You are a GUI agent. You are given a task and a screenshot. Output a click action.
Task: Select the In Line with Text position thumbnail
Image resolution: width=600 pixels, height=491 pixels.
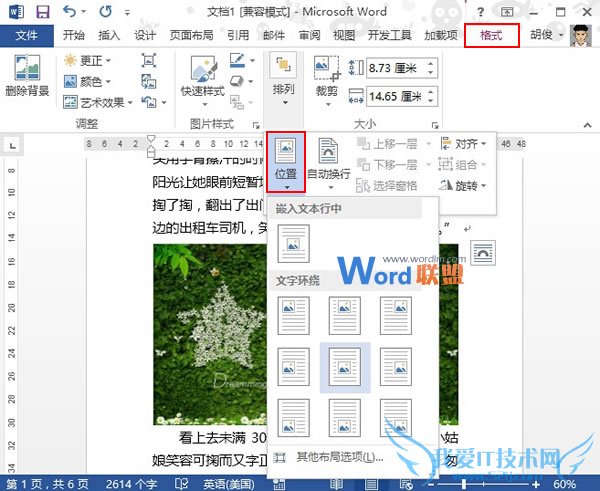tap(293, 243)
